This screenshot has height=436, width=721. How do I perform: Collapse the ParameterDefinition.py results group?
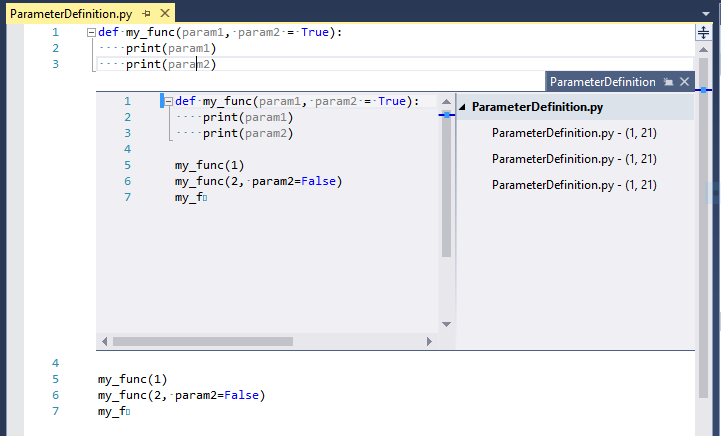(463, 107)
